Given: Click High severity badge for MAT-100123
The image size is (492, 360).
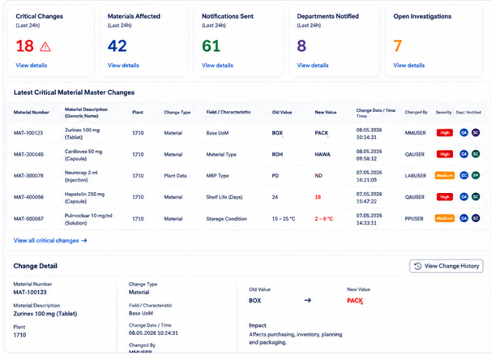Looking at the screenshot, I should [x=445, y=133].
